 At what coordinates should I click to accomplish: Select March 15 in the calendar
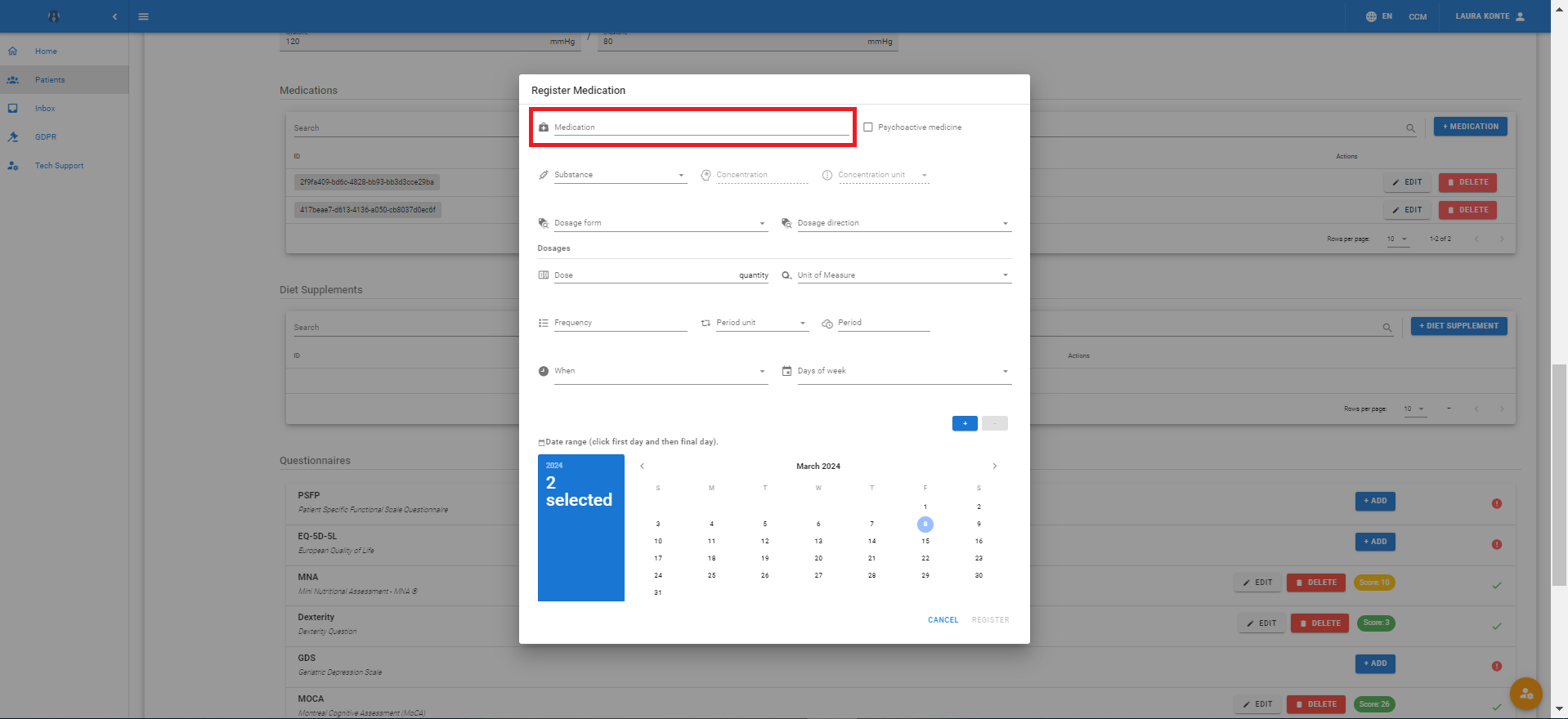[925, 542]
